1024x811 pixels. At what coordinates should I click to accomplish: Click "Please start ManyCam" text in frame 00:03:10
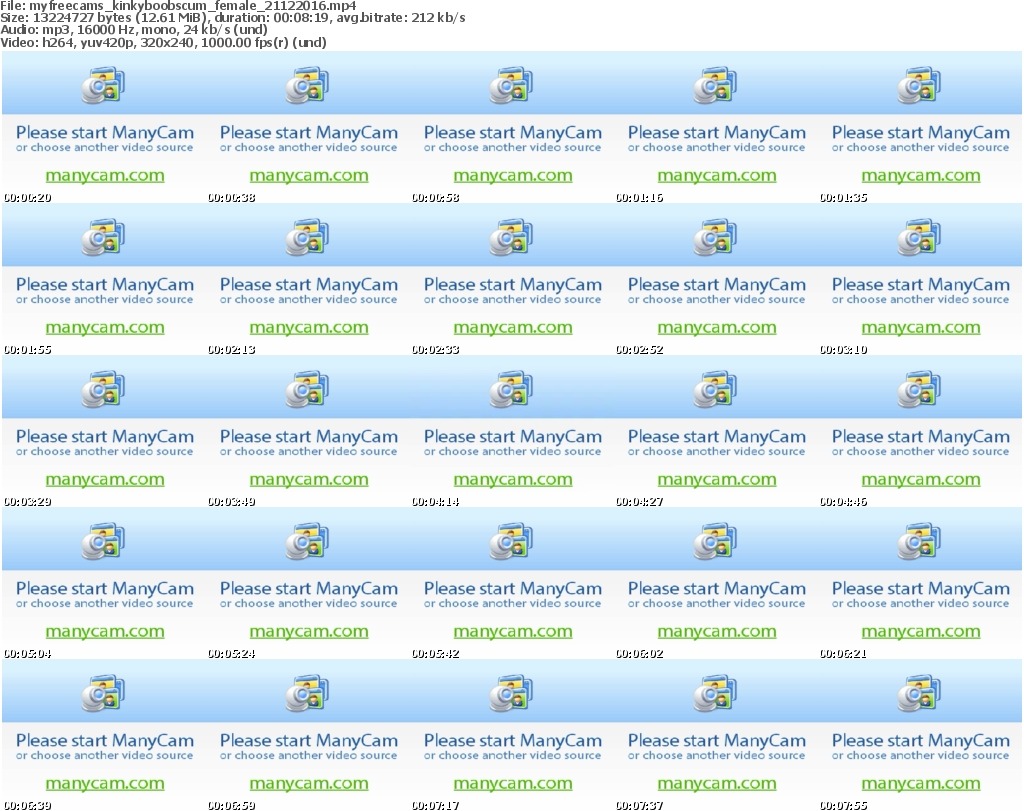pos(921,285)
